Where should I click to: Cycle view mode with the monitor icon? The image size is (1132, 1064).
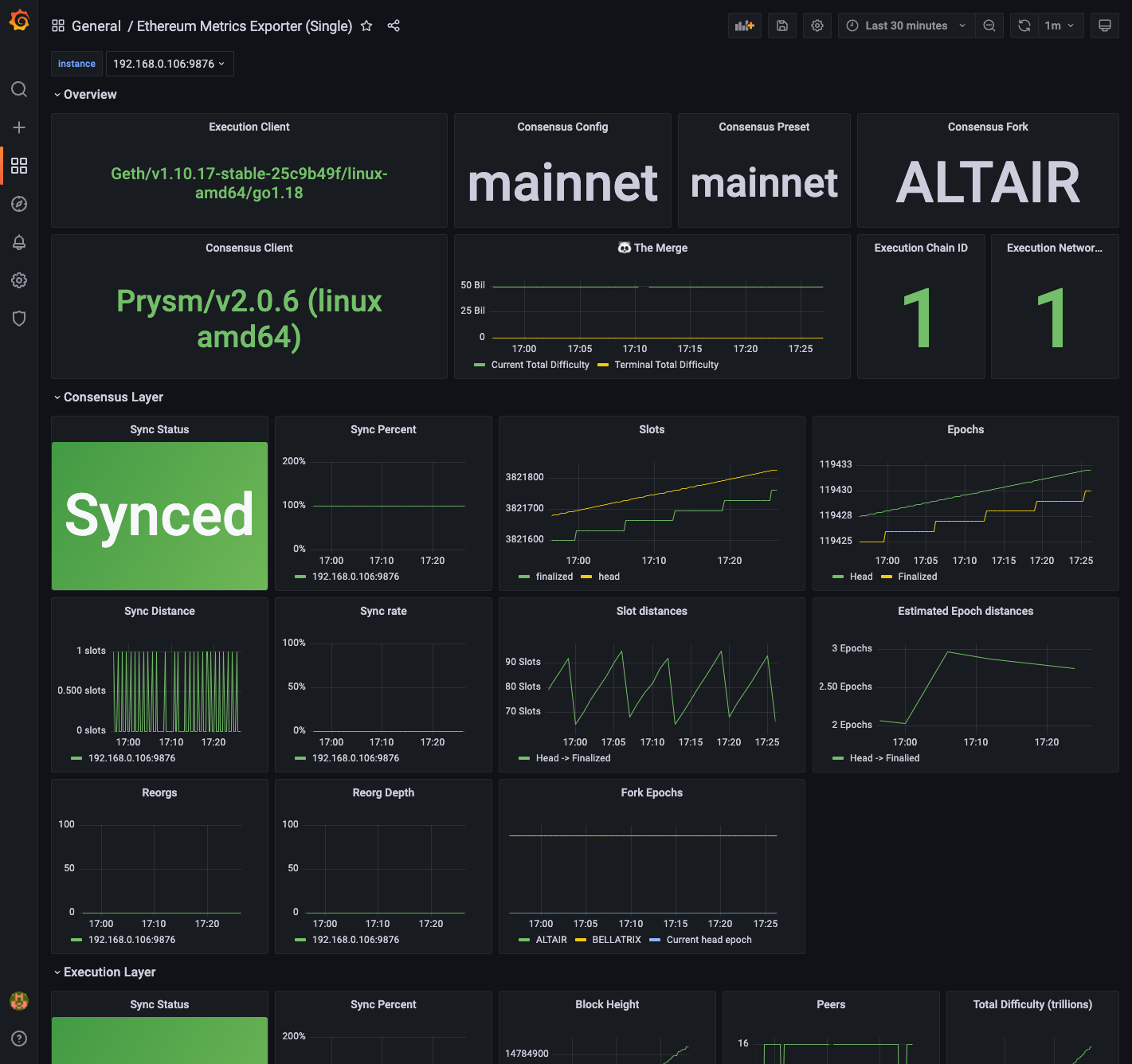pyautogui.click(x=1105, y=25)
